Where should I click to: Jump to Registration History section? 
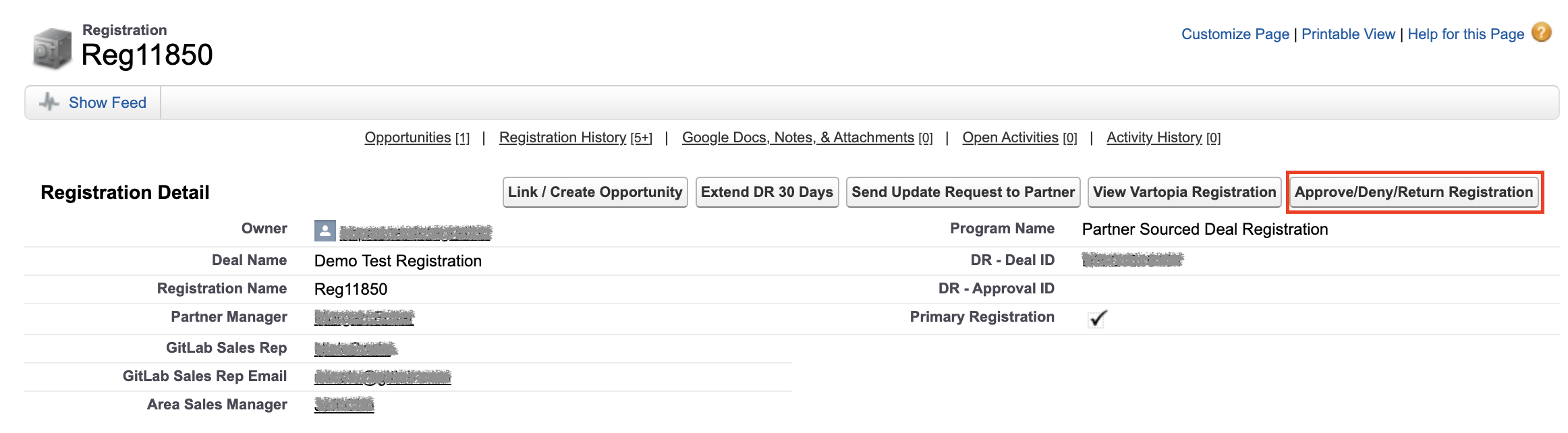point(563,138)
